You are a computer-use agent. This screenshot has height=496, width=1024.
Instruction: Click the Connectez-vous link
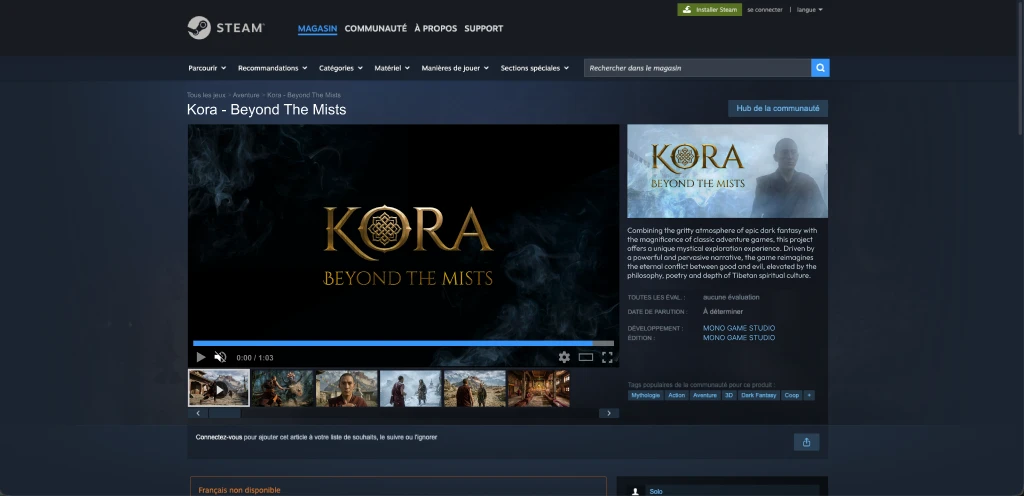click(219, 437)
